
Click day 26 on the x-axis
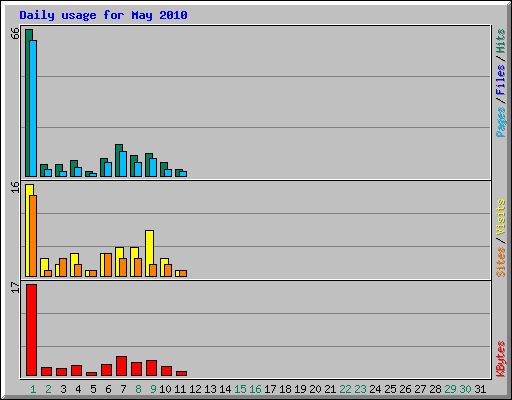[405, 389]
